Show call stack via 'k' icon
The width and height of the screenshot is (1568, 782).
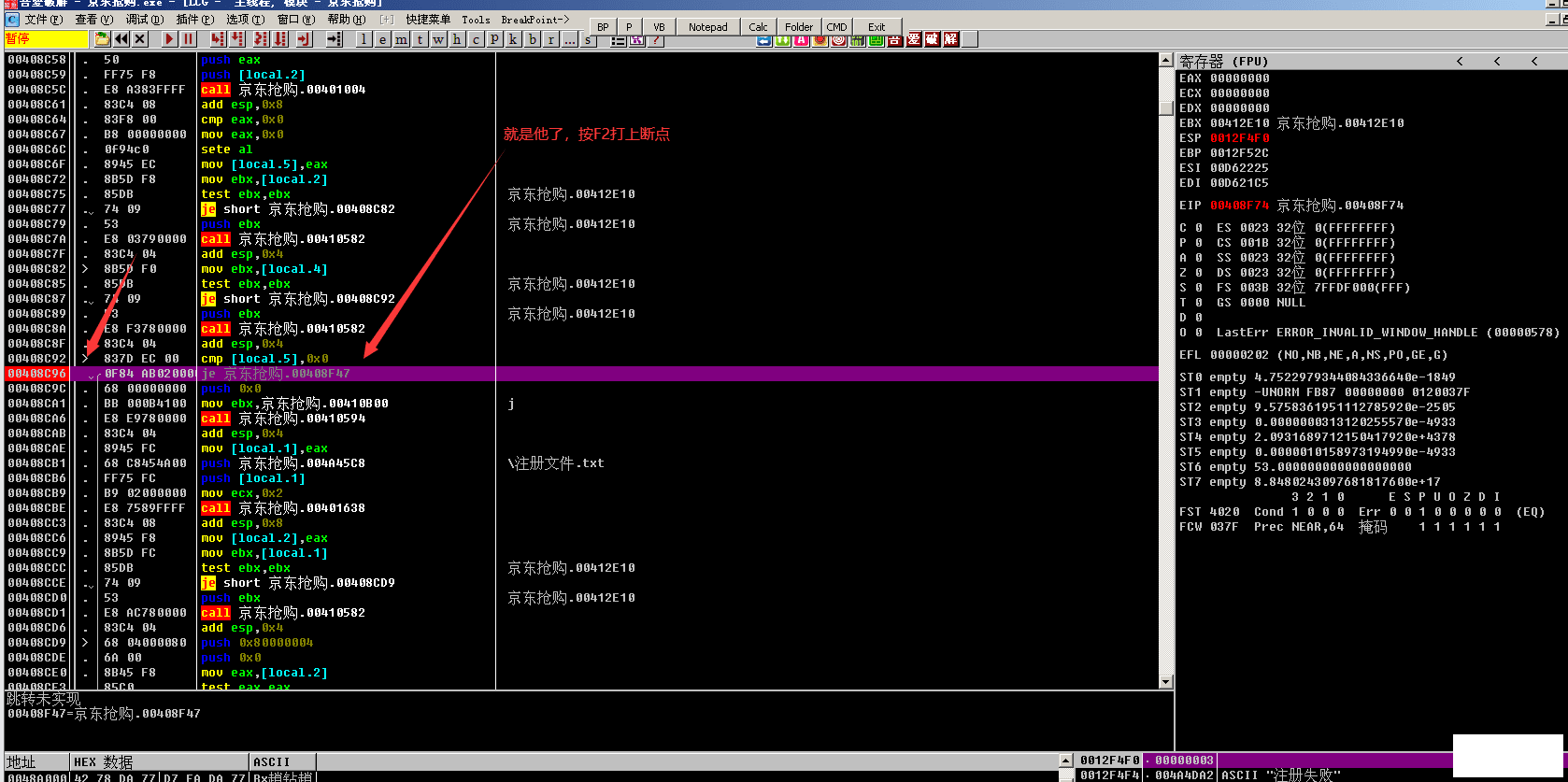[513, 39]
